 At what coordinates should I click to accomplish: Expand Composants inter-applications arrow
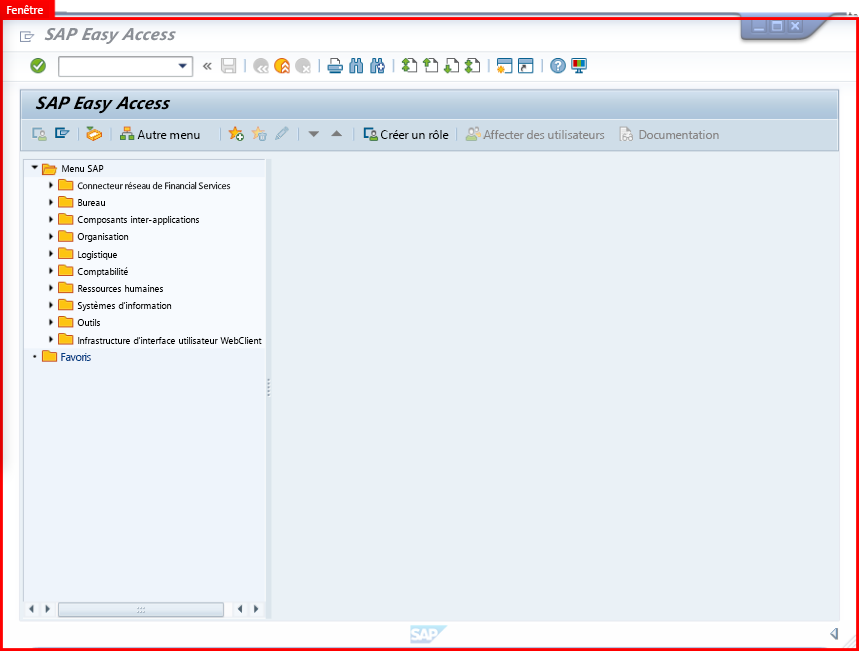pyautogui.click(x=51, y=219)
